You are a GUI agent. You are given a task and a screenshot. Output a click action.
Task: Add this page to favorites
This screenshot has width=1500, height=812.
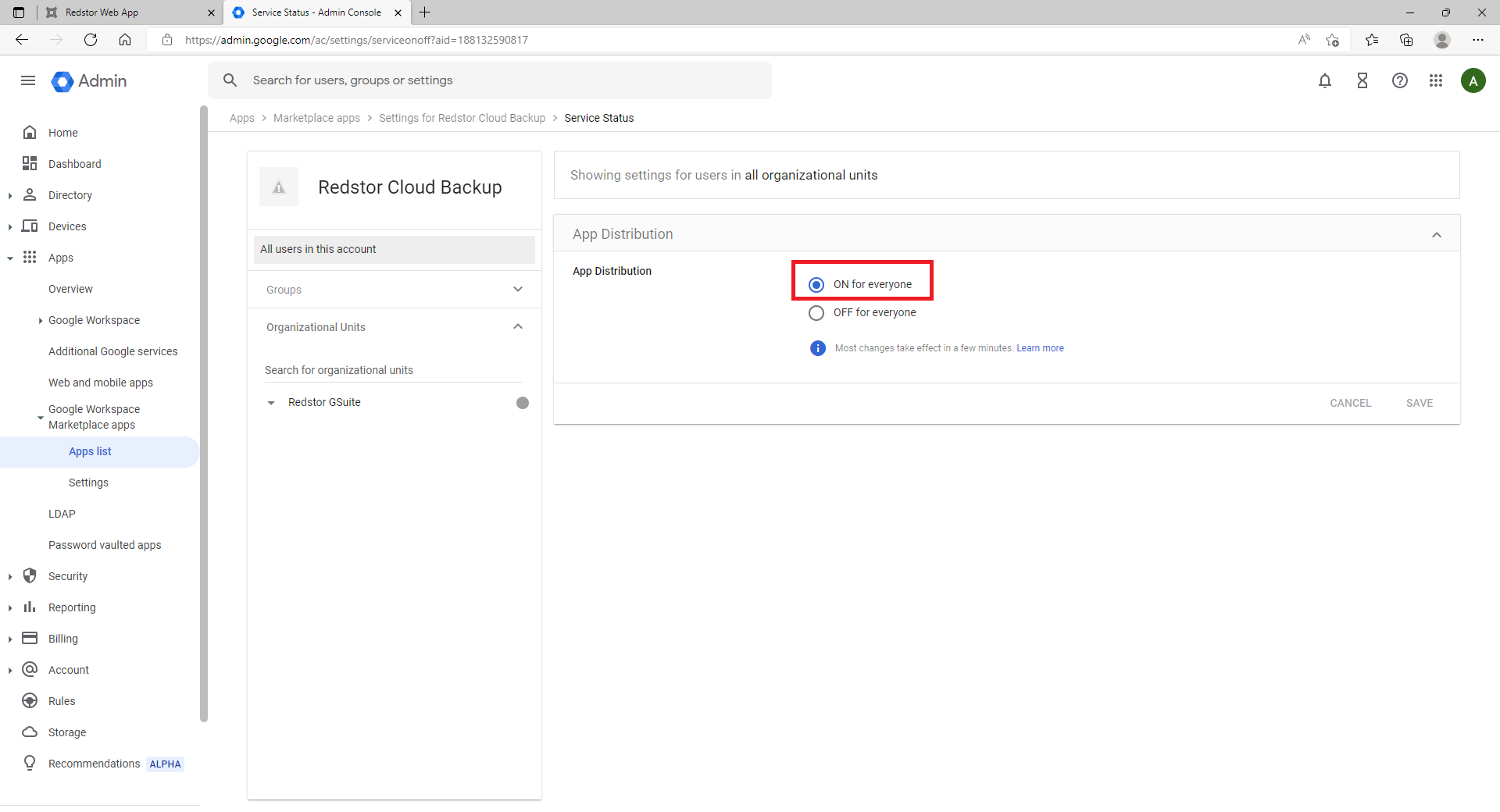pyautogui.click(x=1333, y=40)
